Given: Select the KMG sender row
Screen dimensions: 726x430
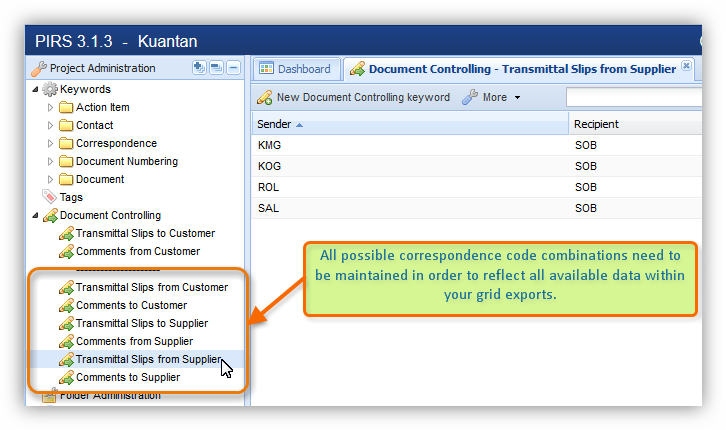Looking at the screenshot, I should 476,145.
